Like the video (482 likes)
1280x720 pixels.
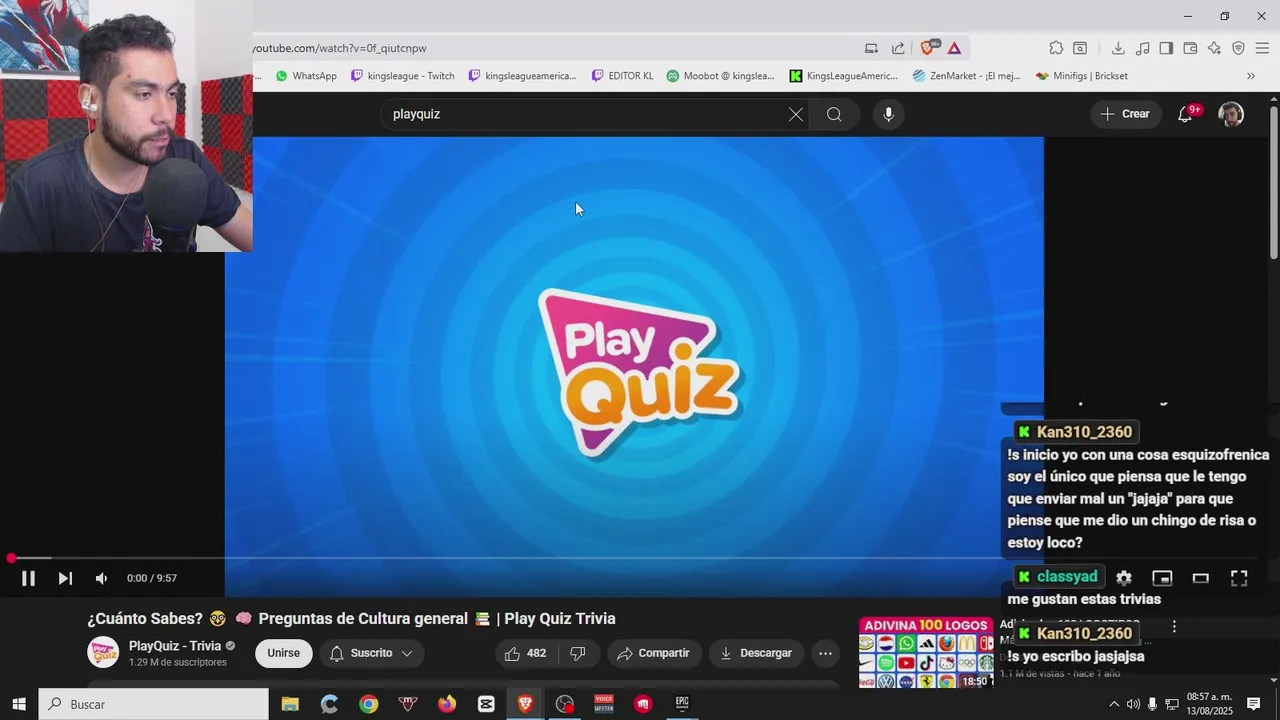pos(525,653)
